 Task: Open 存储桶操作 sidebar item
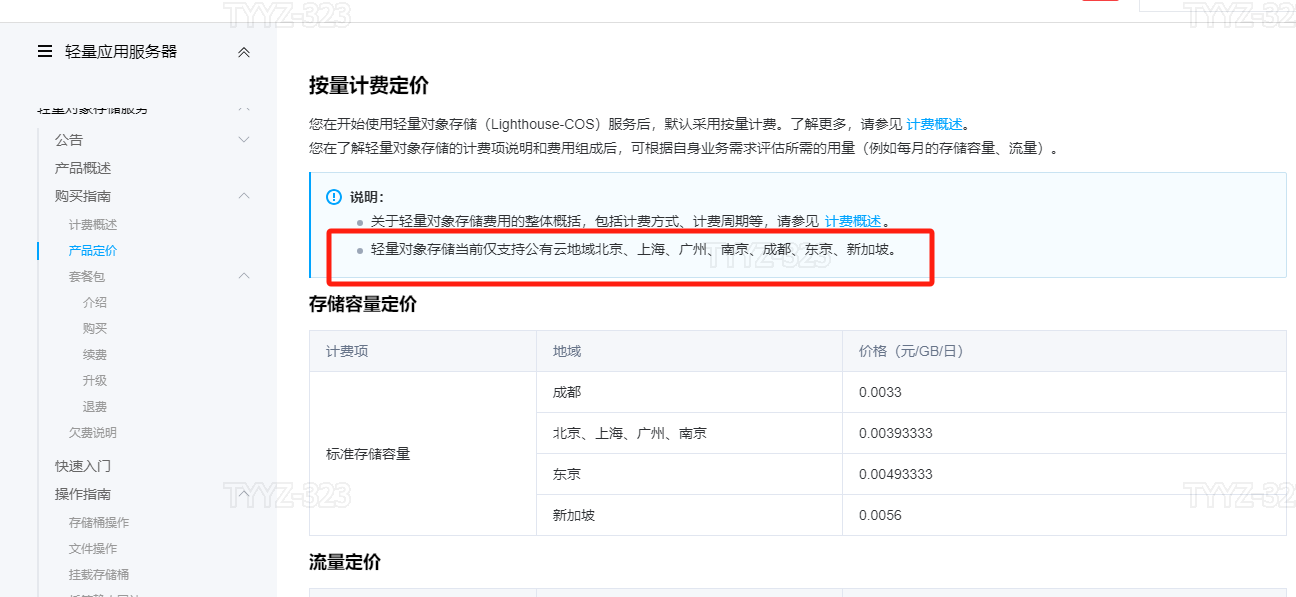(99, 522)
